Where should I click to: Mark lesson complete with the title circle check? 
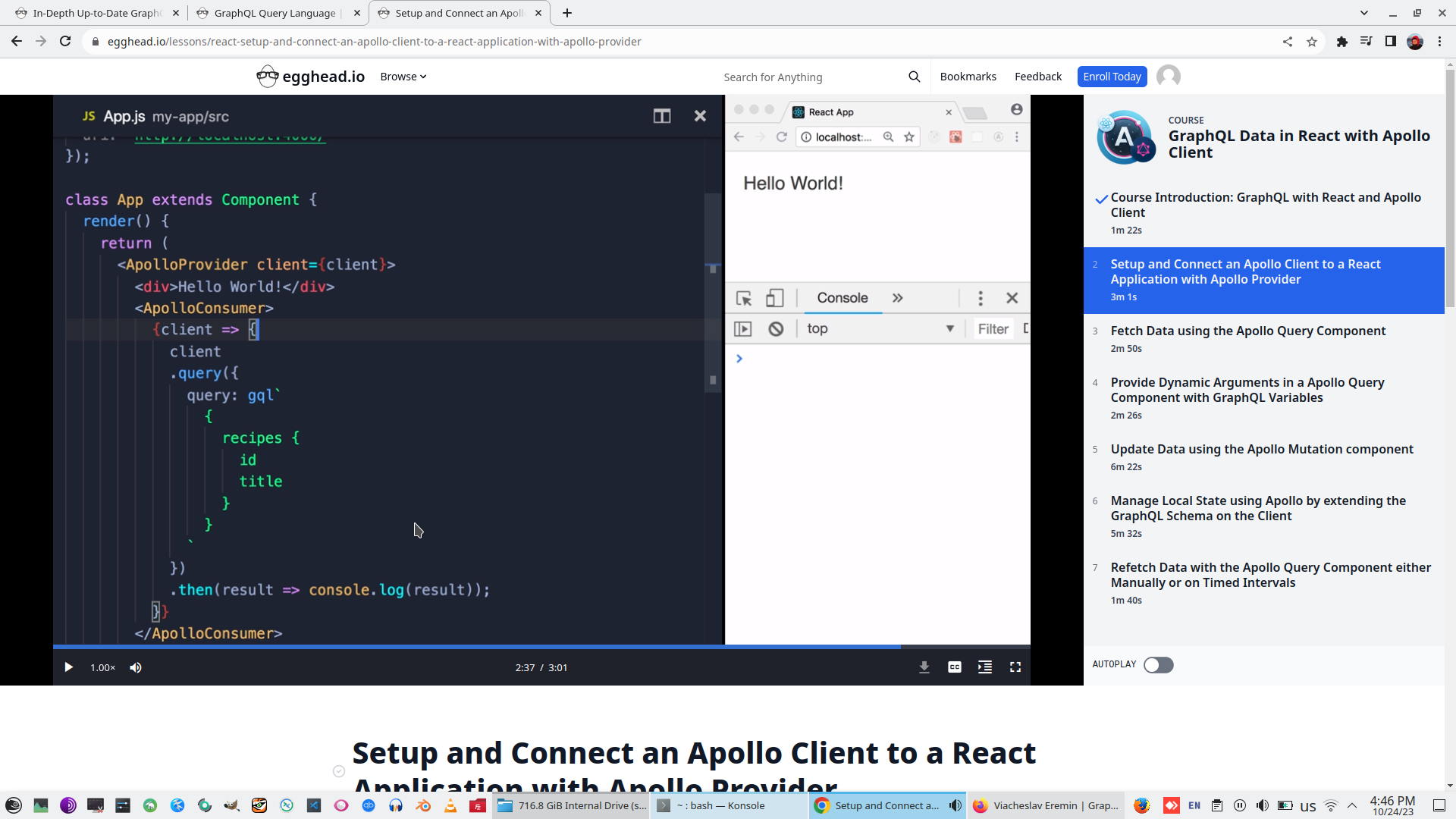tap(339, 771)
